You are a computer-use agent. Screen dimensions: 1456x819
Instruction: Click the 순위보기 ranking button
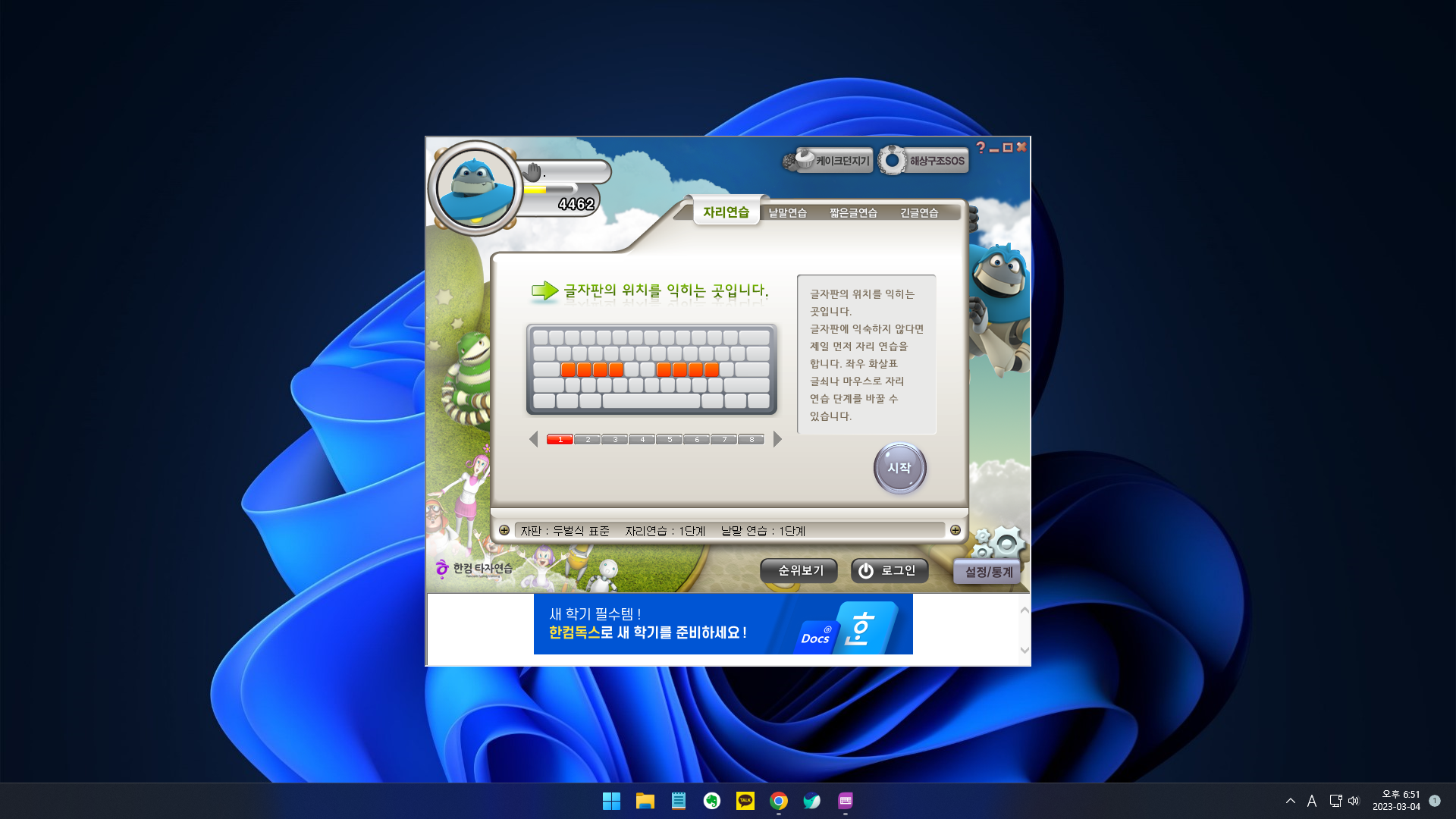(x=799, y=571)
